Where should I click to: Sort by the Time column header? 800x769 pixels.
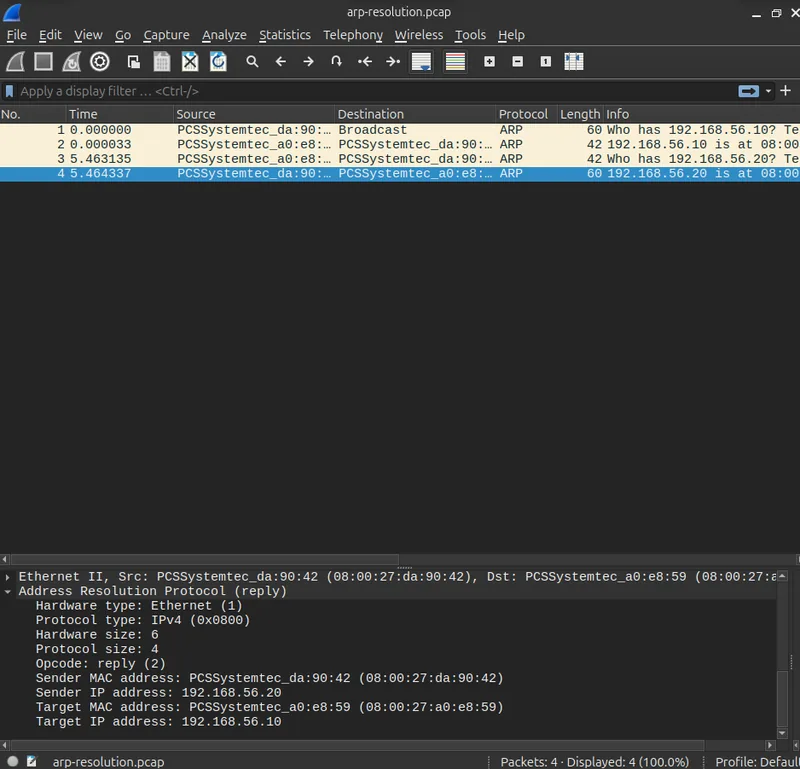(119, 114)
